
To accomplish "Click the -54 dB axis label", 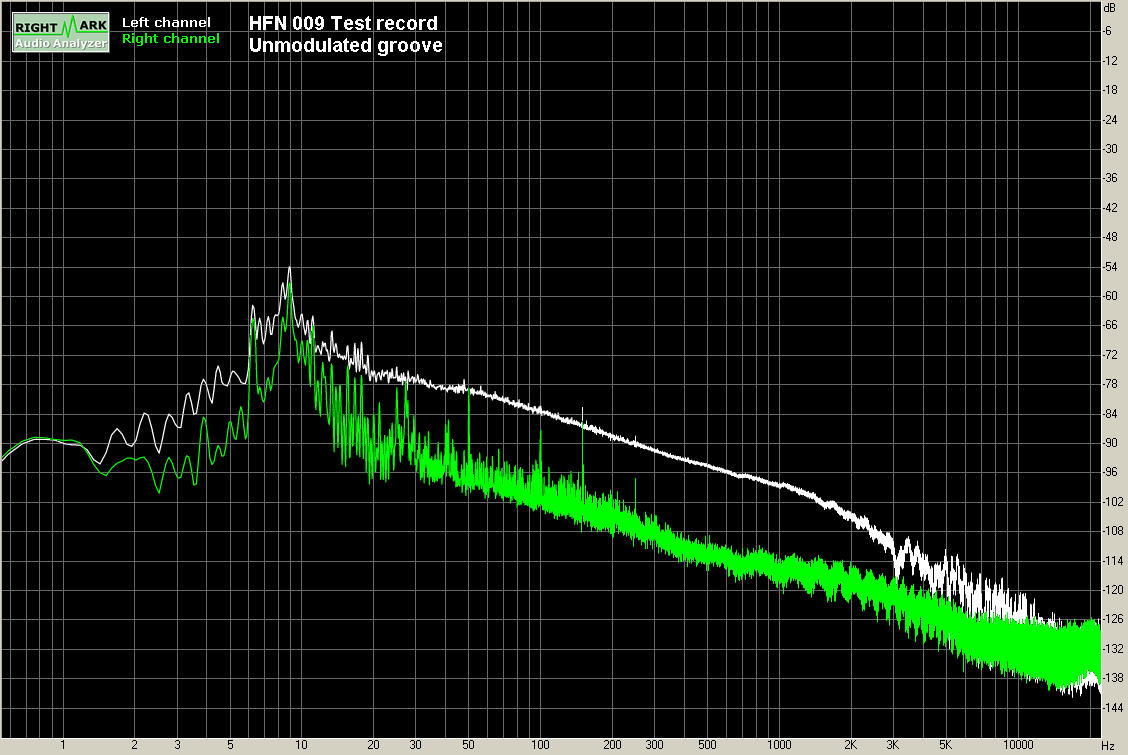I will click(1110, 266).
